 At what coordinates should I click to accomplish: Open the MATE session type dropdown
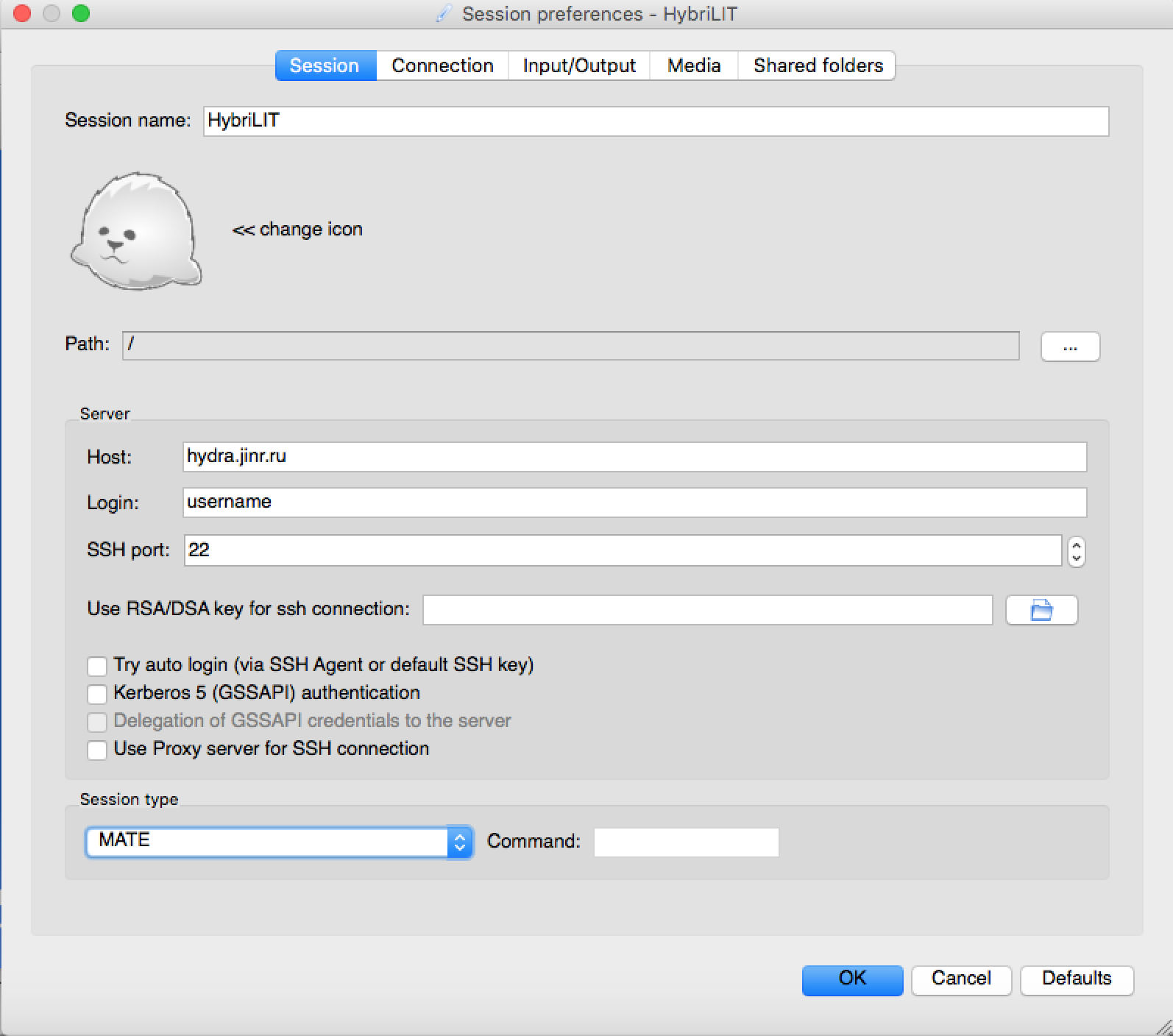[x=279, y=842]
